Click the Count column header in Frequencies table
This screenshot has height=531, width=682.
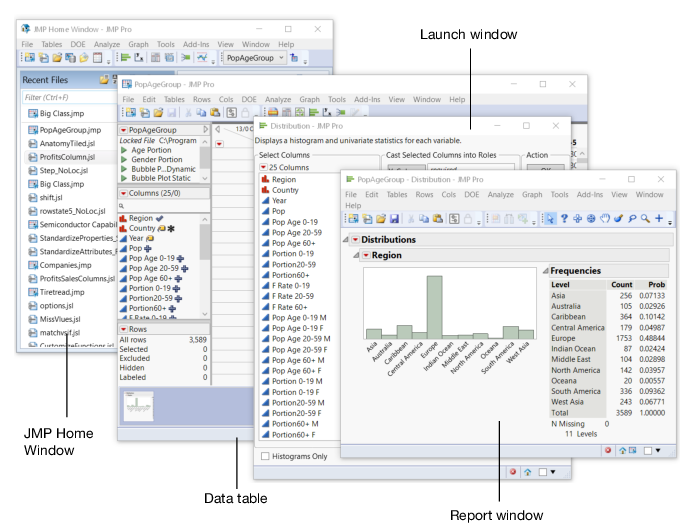coord(621,285)
